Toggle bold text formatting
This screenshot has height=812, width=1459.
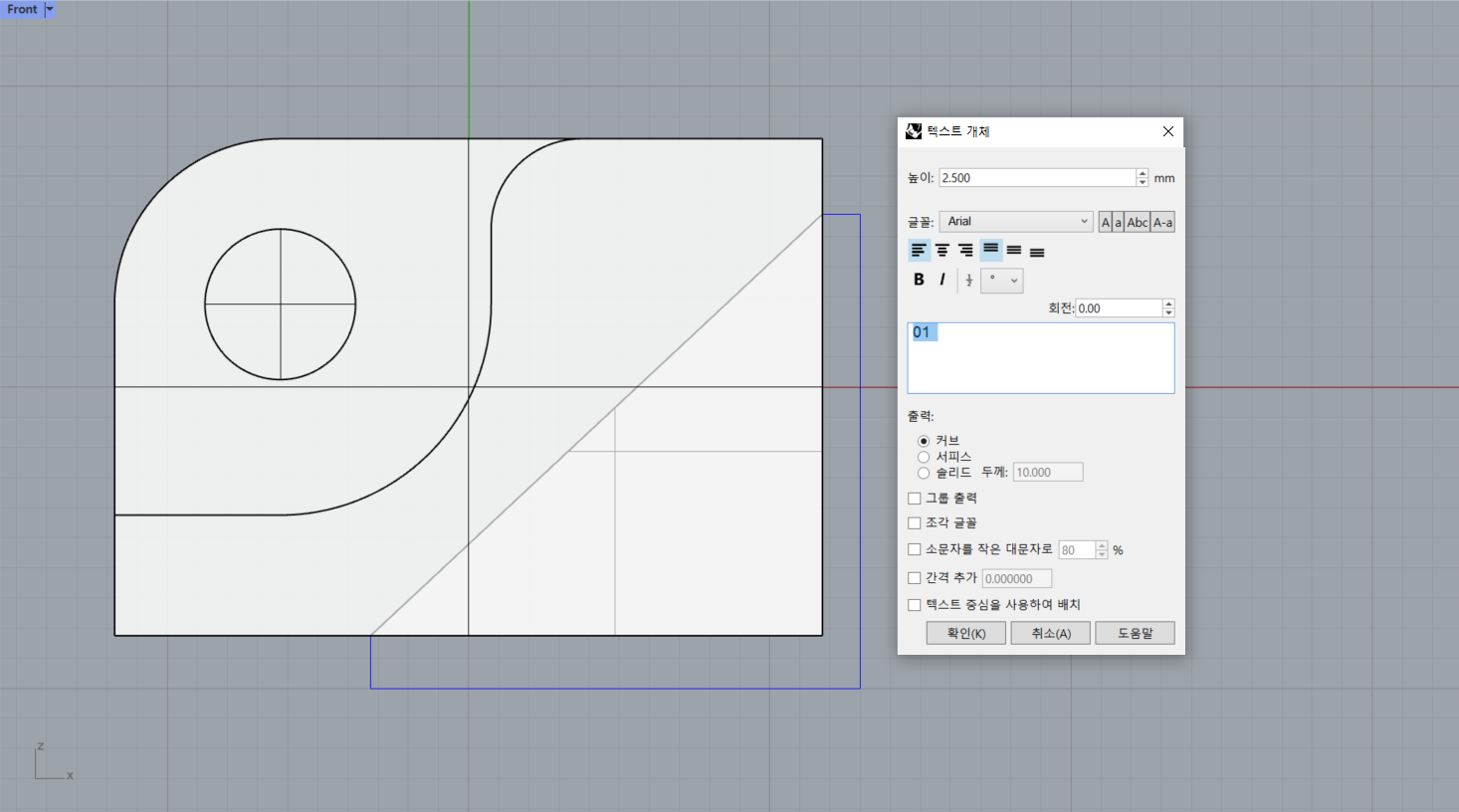point(919,280)
